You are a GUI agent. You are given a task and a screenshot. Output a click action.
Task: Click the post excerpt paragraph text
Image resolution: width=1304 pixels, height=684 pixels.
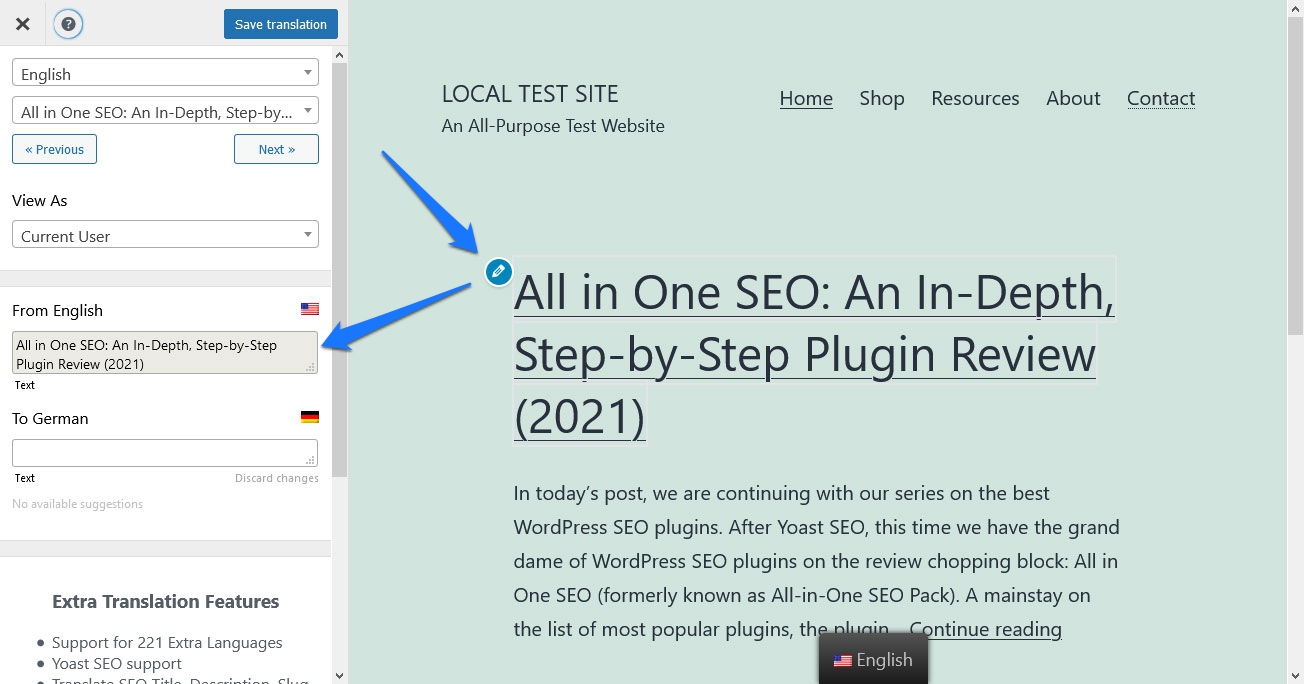click(816, 561)
